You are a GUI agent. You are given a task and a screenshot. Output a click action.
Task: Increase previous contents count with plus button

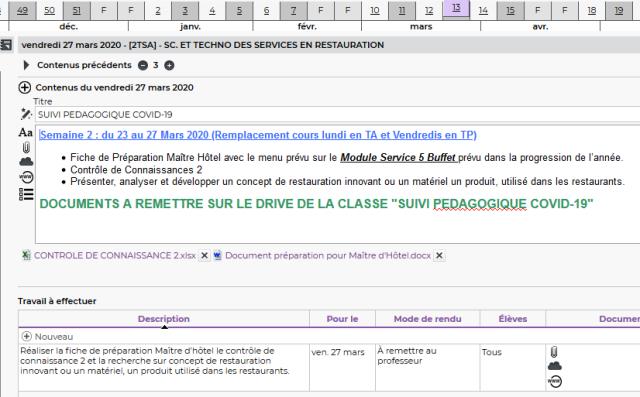(x=169, y=65)
